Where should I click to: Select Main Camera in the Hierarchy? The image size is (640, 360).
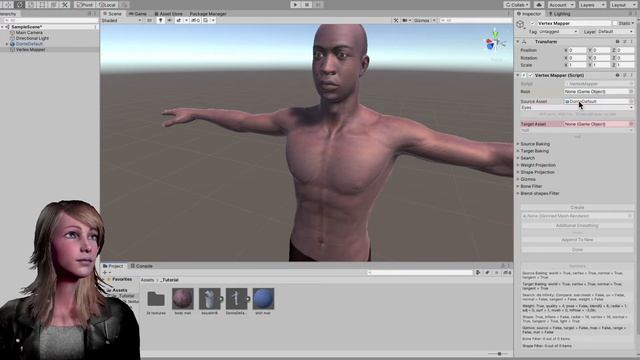(29, 32)
